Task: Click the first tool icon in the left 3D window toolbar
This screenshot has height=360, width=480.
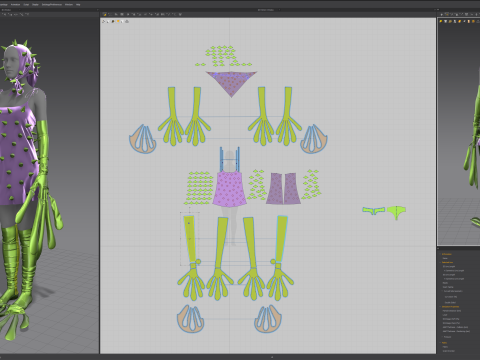Action: point(3,14)
